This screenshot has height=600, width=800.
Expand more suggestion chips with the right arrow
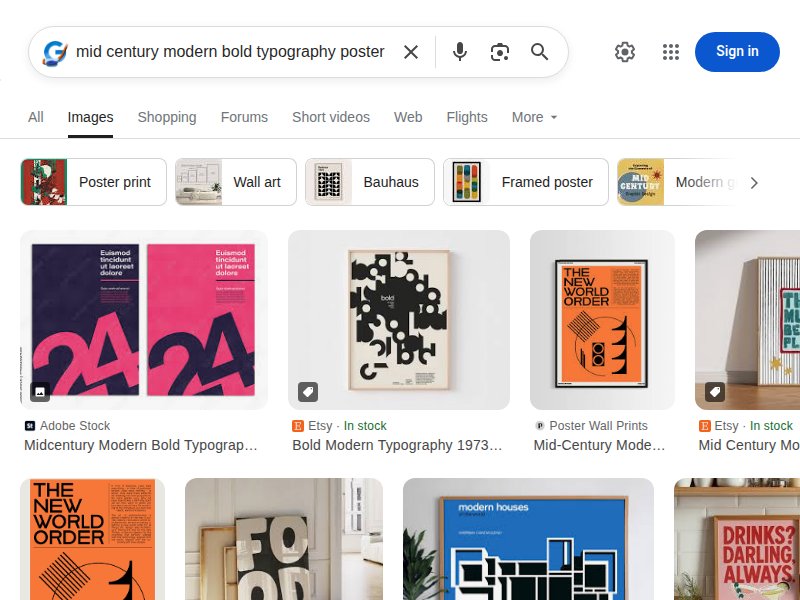755,182
